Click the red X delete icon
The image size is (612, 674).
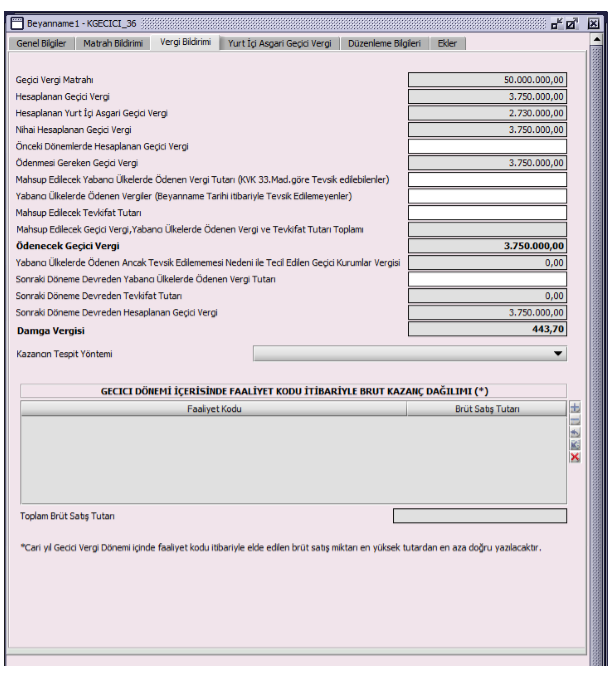pos(575,457)
